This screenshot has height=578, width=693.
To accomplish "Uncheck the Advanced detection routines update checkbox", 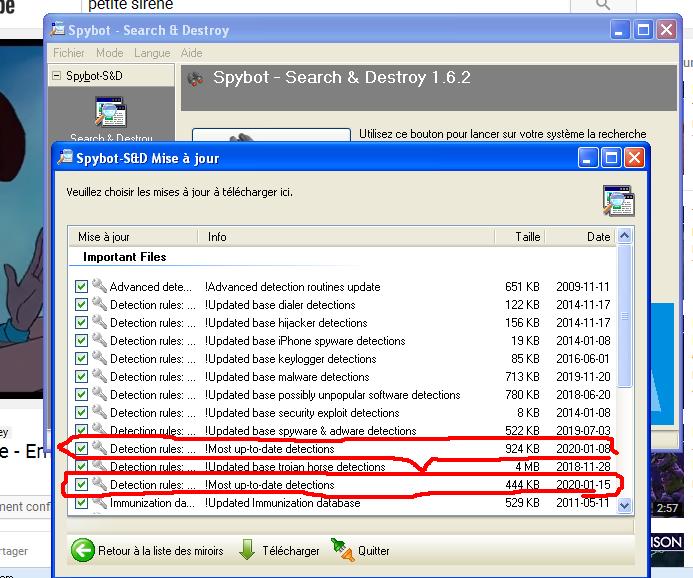I will (x=81, y=286).
